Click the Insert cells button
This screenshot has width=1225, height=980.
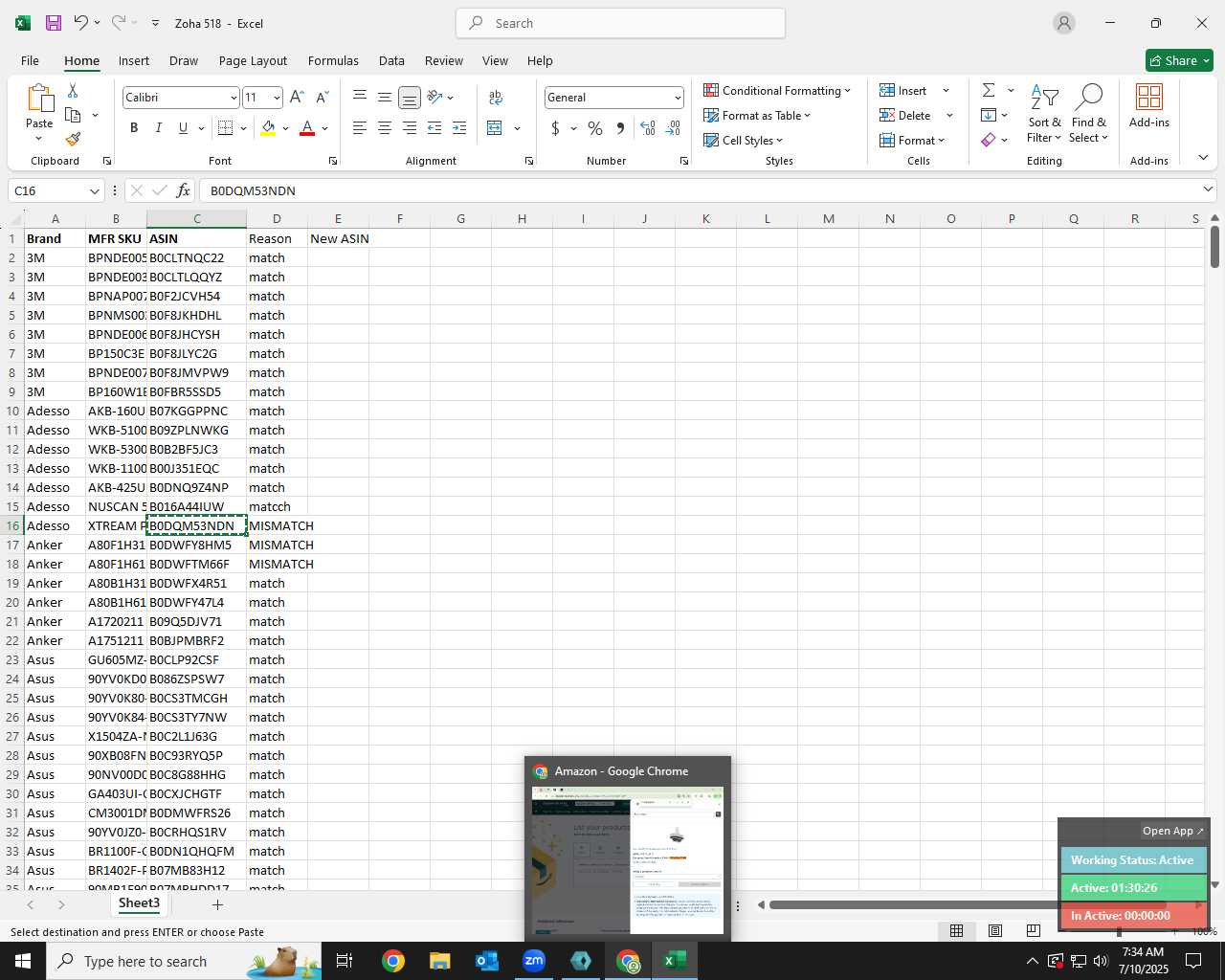point(903,91)
